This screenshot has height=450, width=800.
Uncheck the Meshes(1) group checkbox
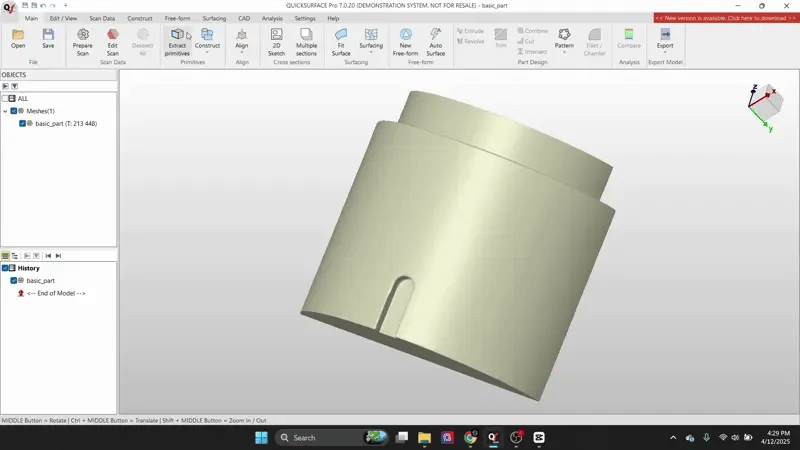[14, 111]
